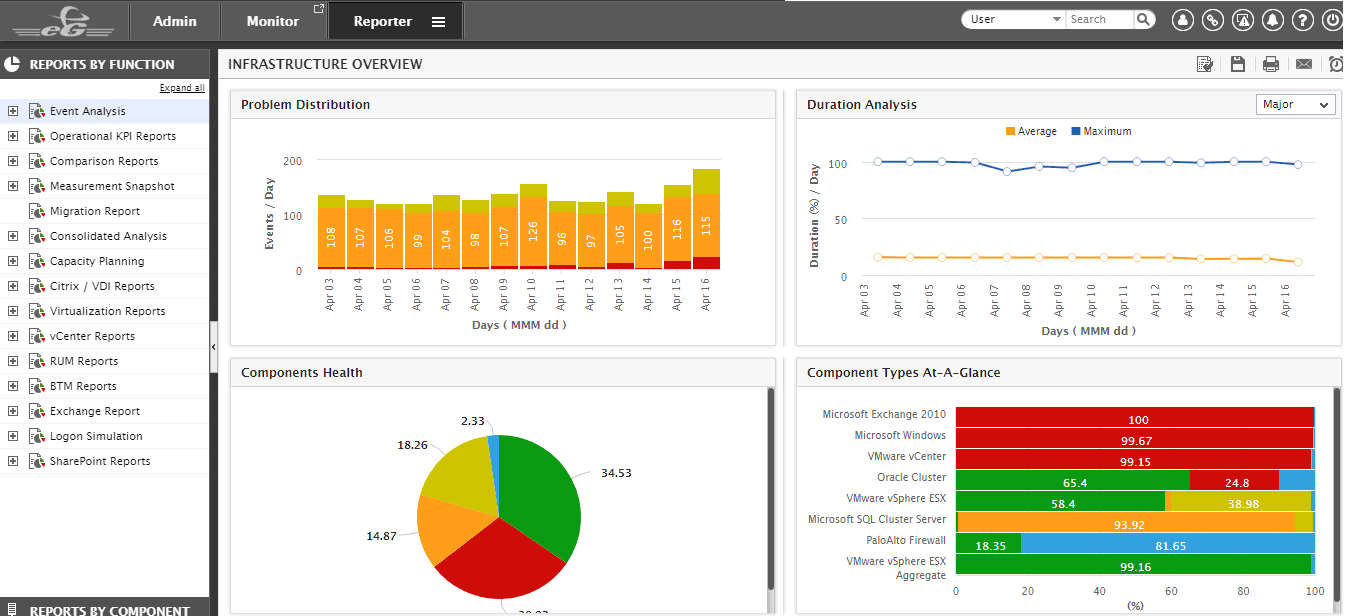Screen dimensions: 1345x616
Task: Open Exchange Report link
Action: tap(95, 411)
